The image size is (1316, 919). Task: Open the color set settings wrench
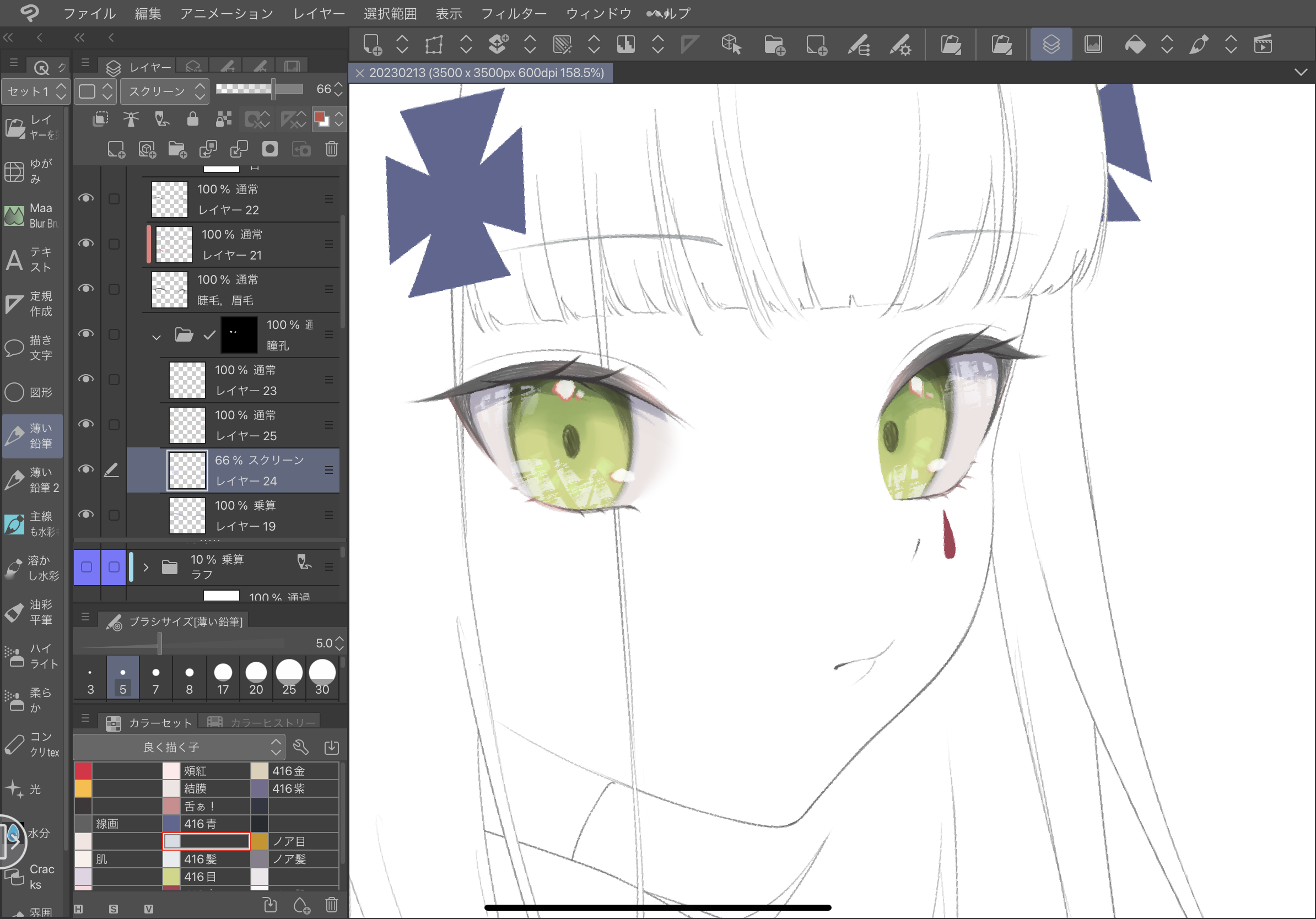point(301,747)
